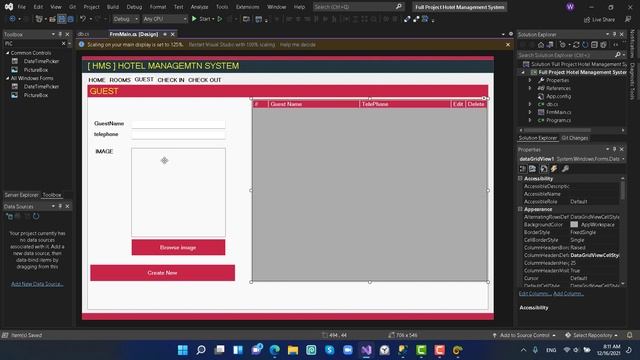Click CHECK IN in the form menu
The image size is (640, 360).
(x=171, y=80)
